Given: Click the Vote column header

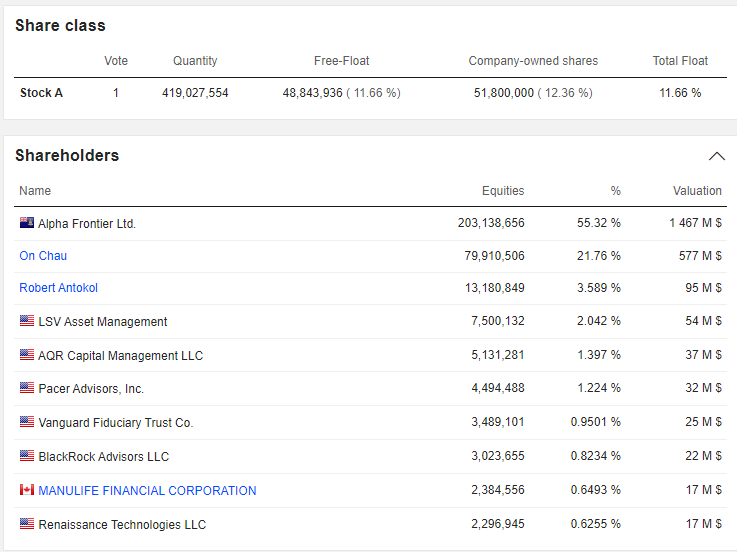Looking at the screenshot, I should (116, 61).
